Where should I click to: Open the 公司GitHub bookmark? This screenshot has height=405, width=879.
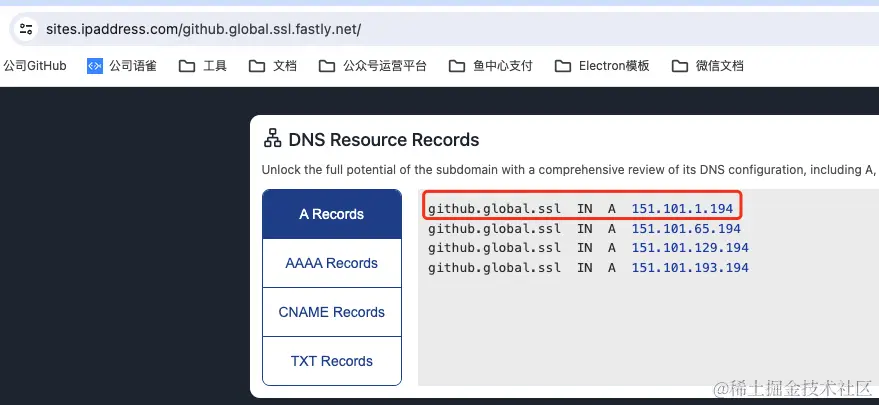[x=35, y=66]
